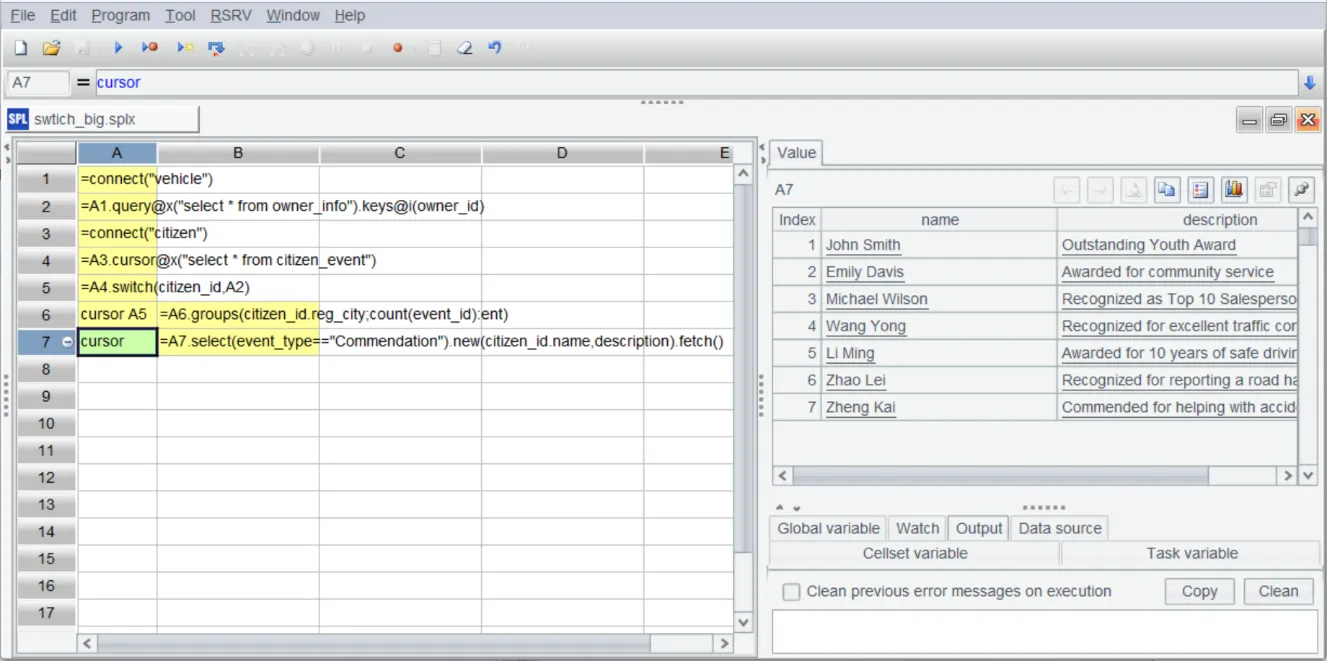The height and width of the screenshot is (661, 1327).
Task: Create a new file with toolbar icon
Action: 20,48
